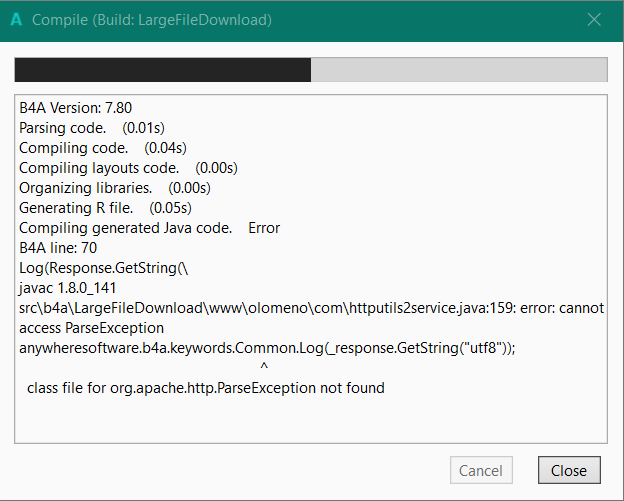The height and width of the screenshot is (501, 624).
Task: Click the anywheresoftware.b4a.keywords.Common.Log line
Action: [x=268, y=348]
